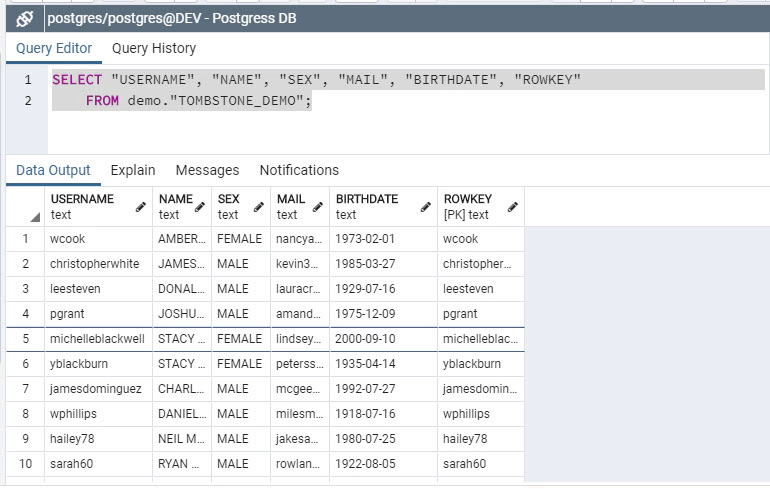
Task: Show the Notifications tab
Action: tap(299, 170)
